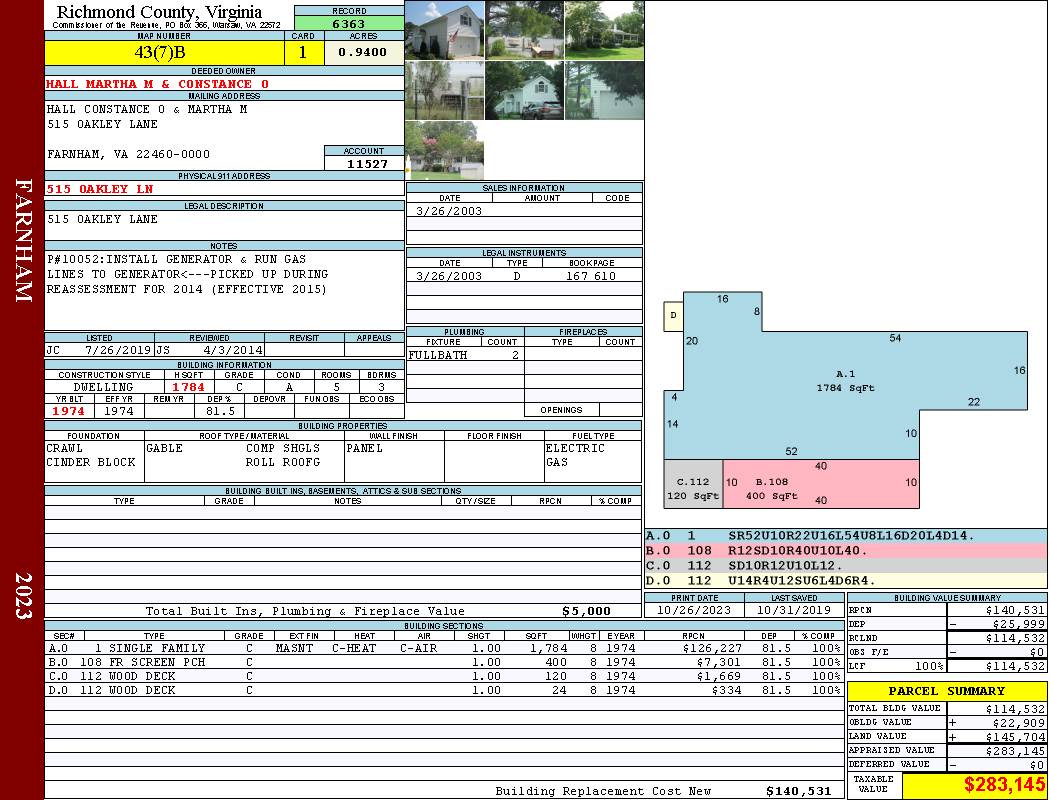Click the reviewed date 4/3/2014
The height and width of the screenshot is (800, 1050).
(232, 349)
